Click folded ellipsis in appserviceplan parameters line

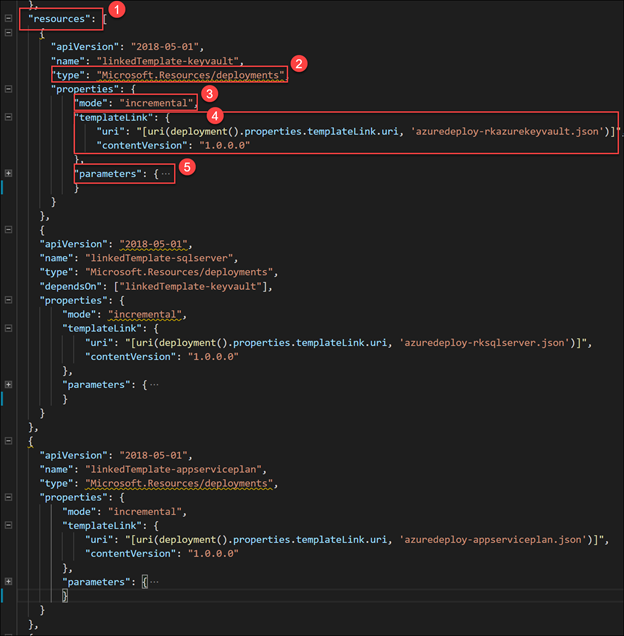pos(153,581)
